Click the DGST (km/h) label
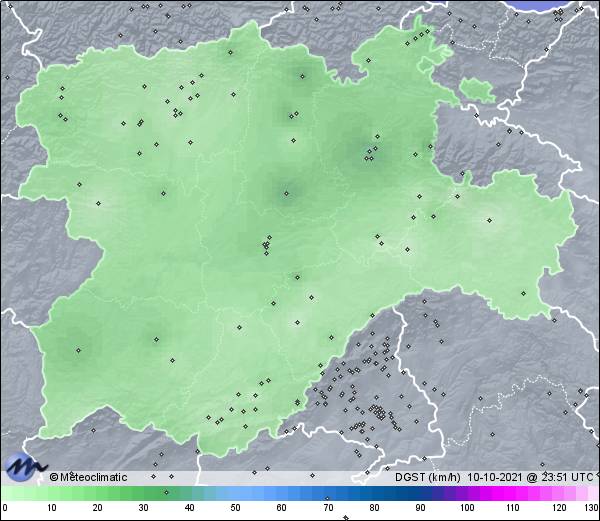 point(427,477)
